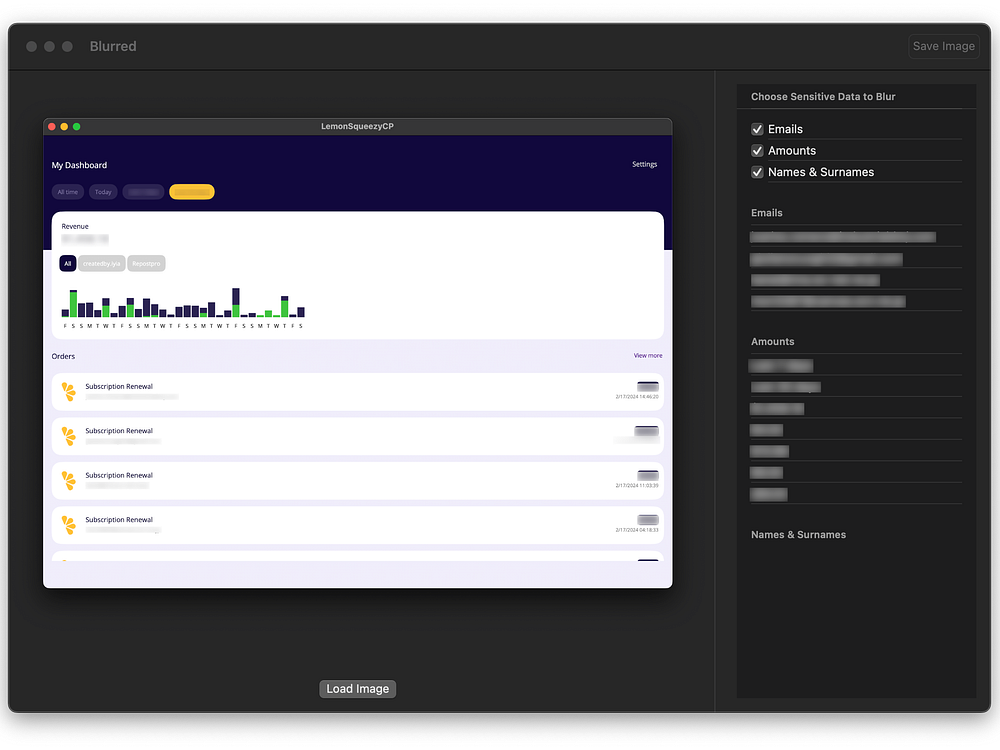
Task: Click the loaded dashboard image preview
Action: coord(357,353)
